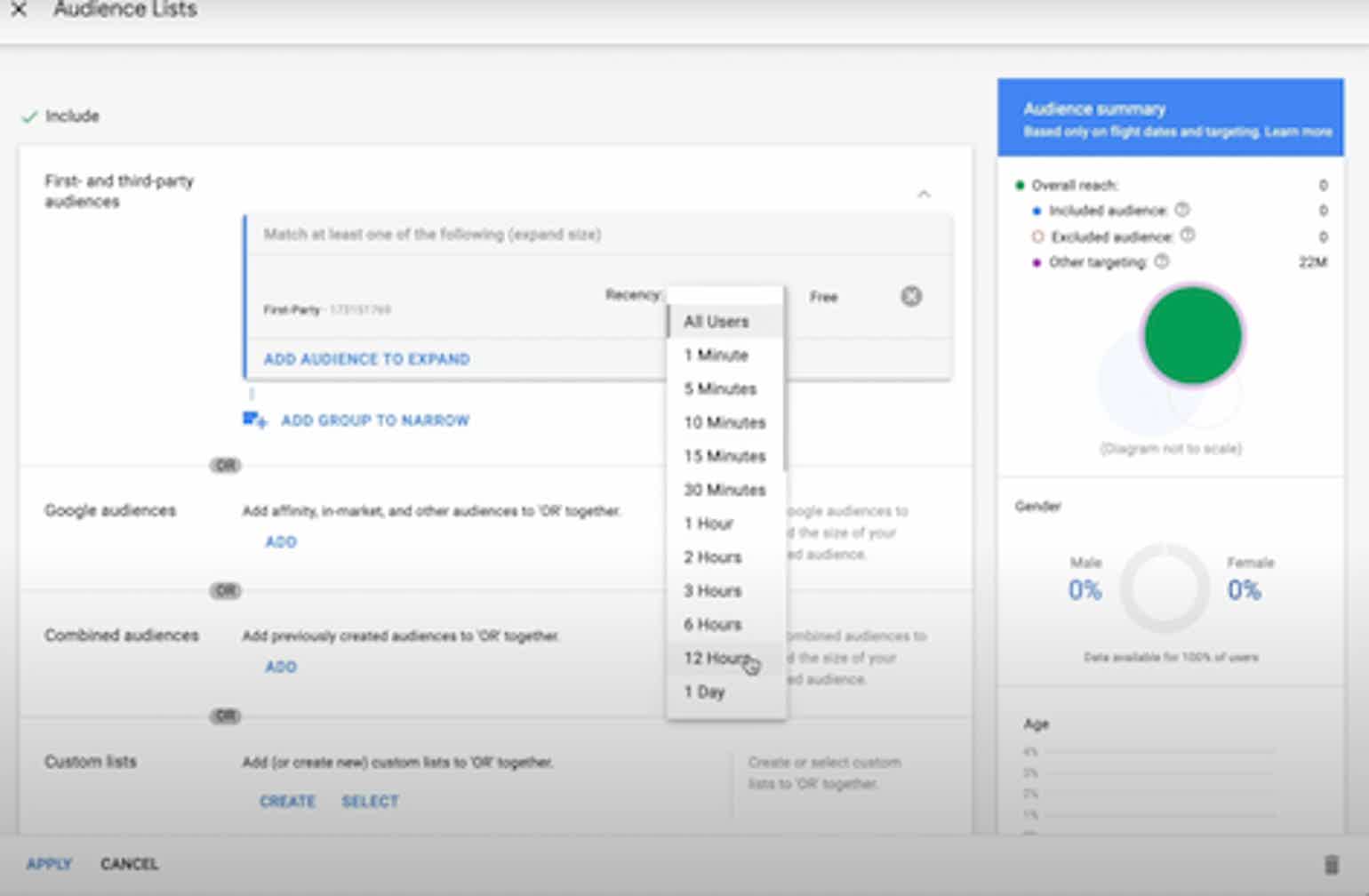This screenshot has height=896, width=1369.
Task: Click SELECT under Custom lists
Action: tap(371, 801)
